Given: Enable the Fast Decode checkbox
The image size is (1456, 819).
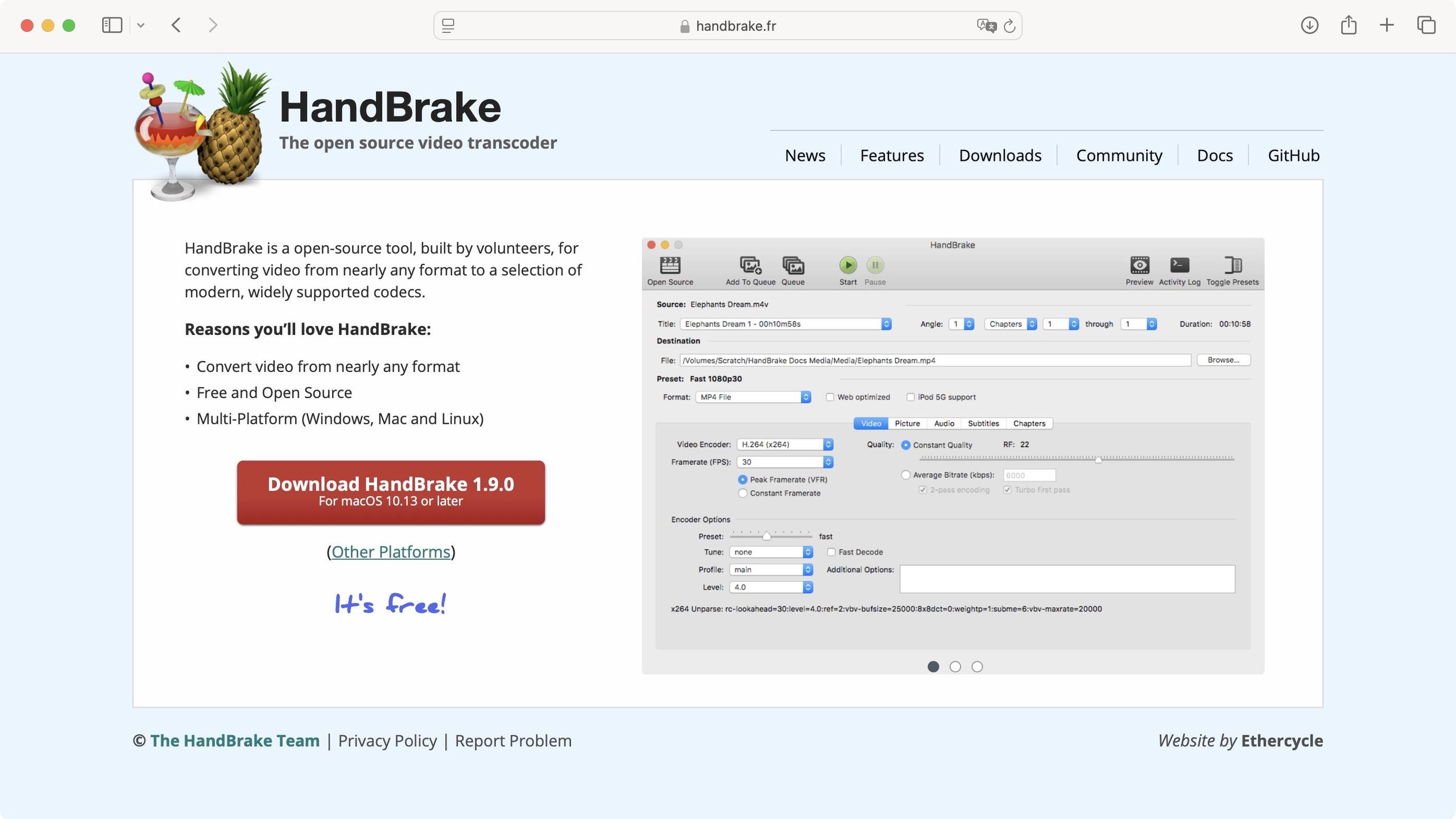Looking at the screenshot, I should 832,552.
